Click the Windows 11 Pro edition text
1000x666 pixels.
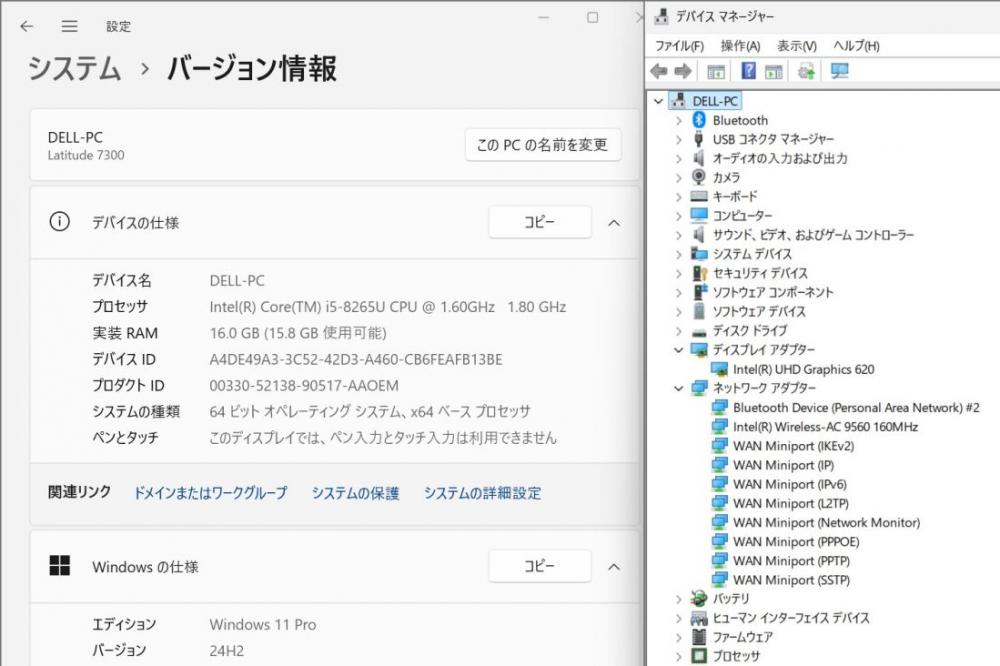click(263, 625)
